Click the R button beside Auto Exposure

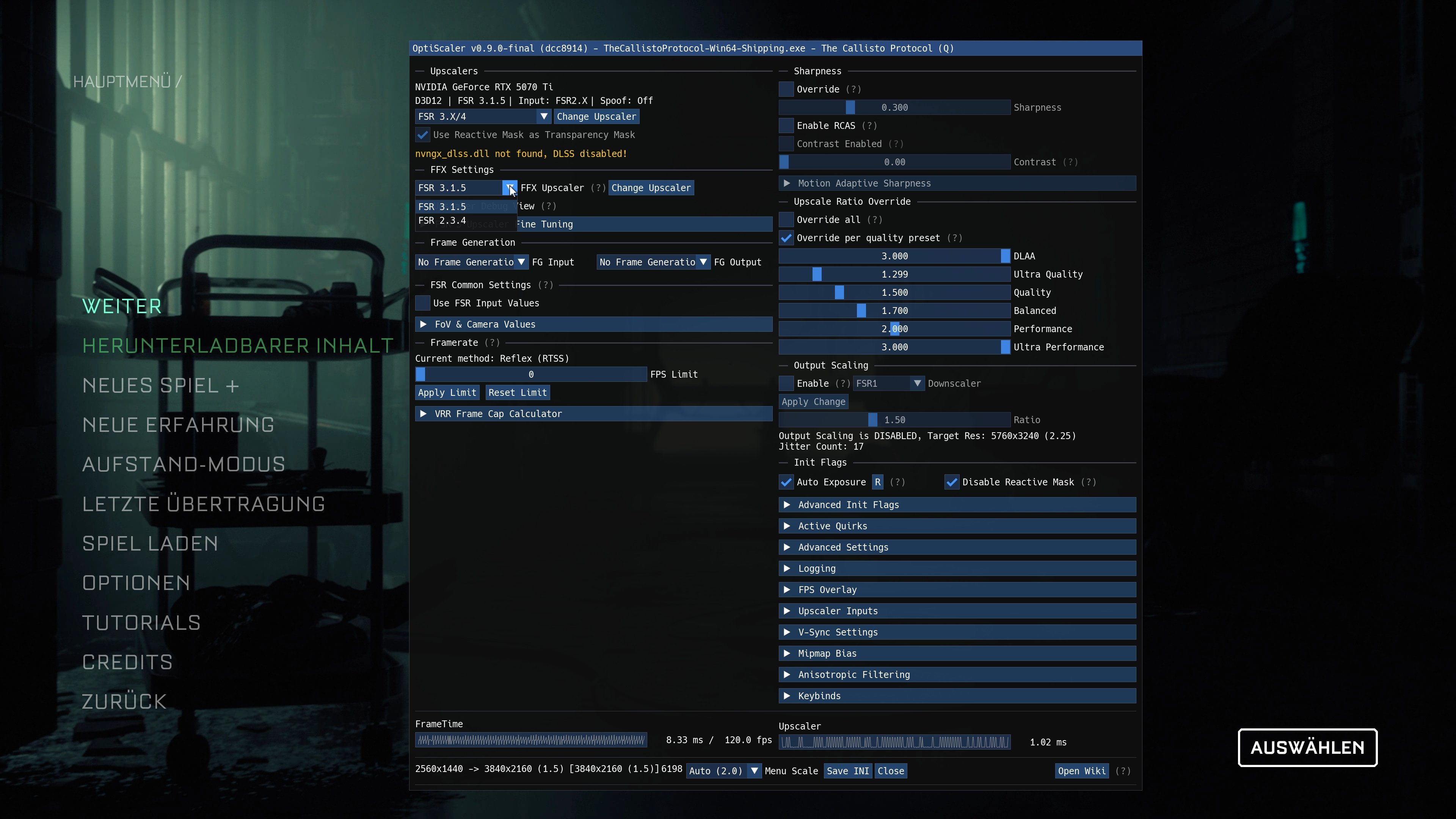[877, 482]
